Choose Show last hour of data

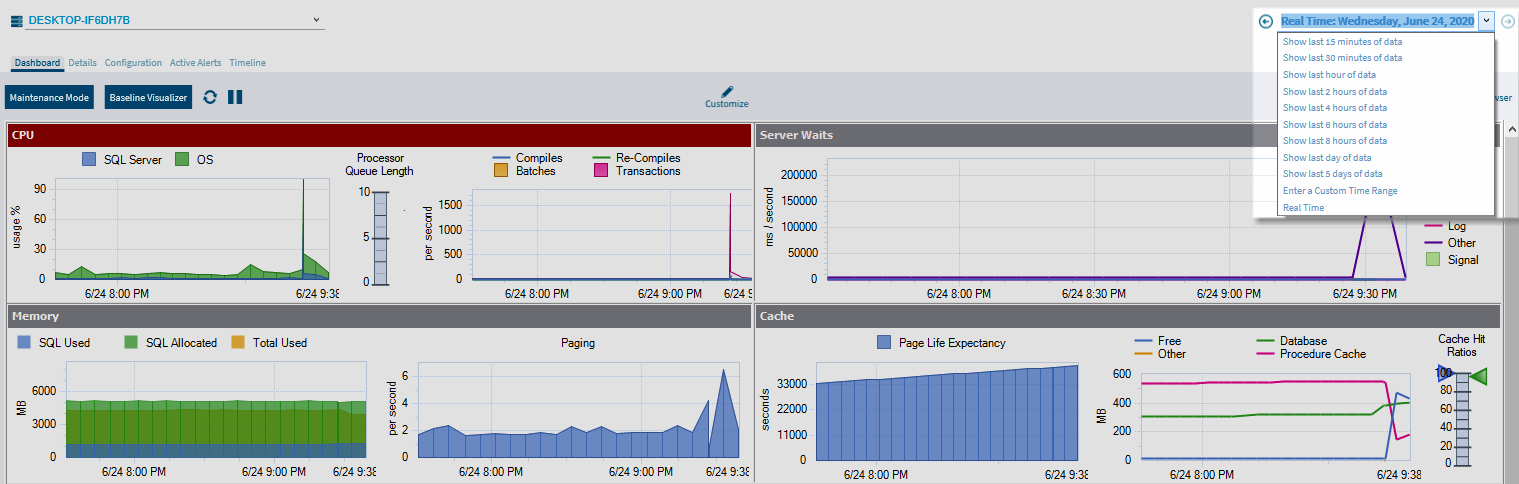tap(1329, 75)
